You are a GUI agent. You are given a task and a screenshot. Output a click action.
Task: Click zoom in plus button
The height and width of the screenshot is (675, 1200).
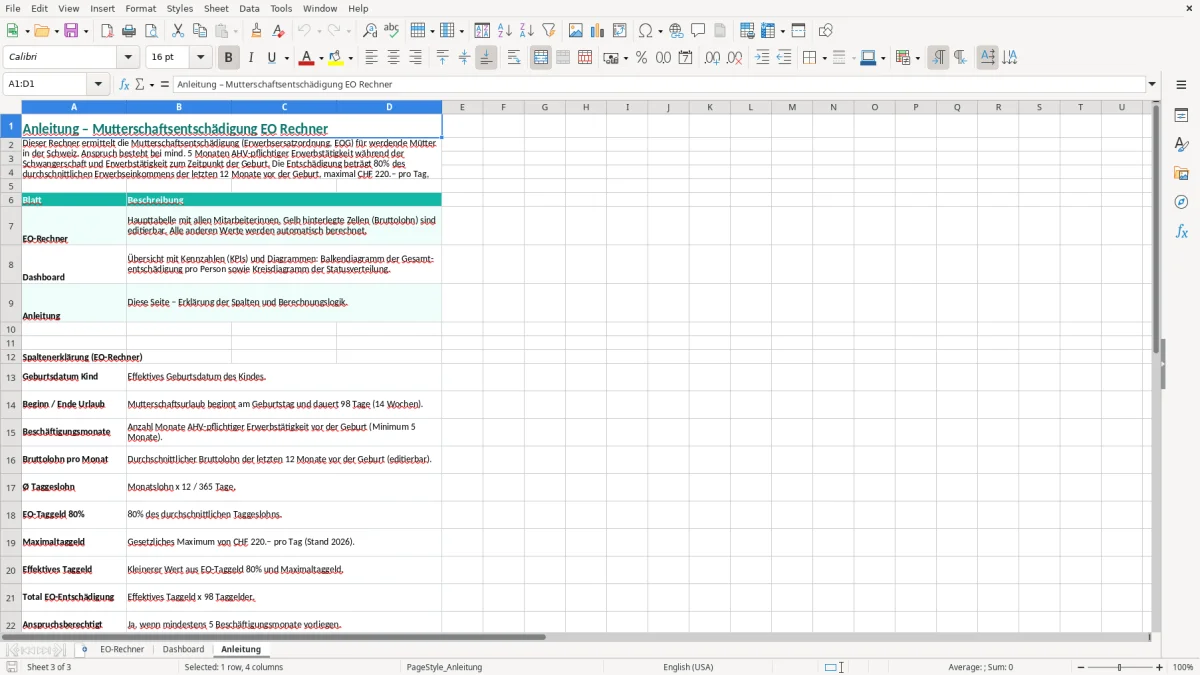point(1159,667)
